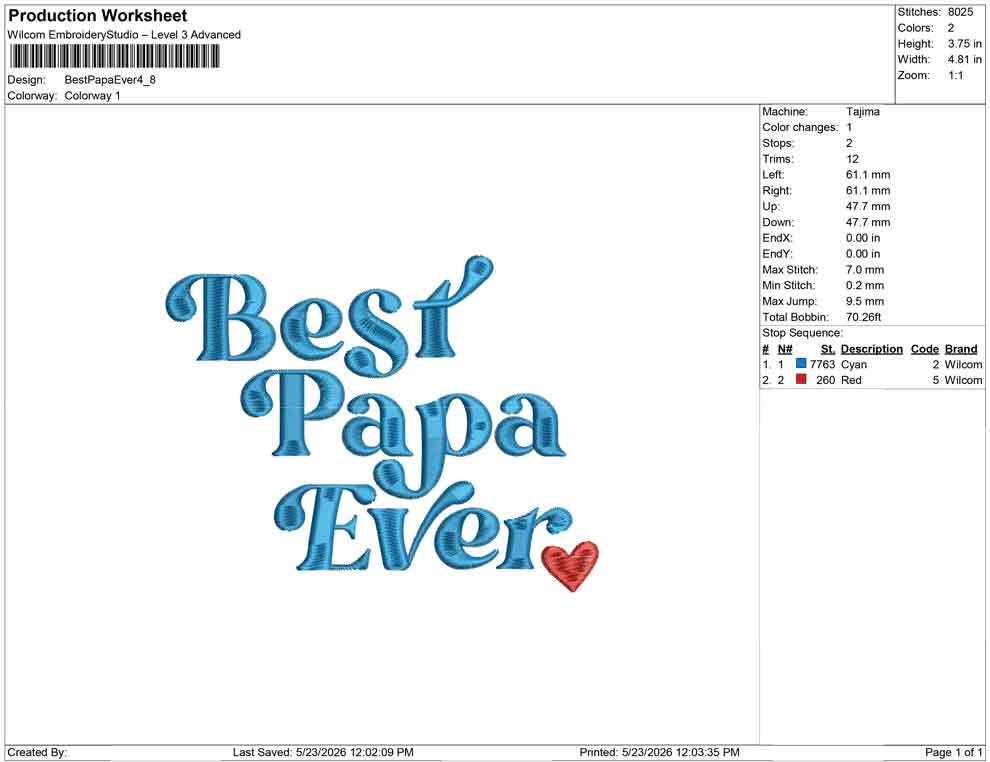Click 'Page 1 of 1' in the footer
The image size is (990, 762).
coord(953,752)
